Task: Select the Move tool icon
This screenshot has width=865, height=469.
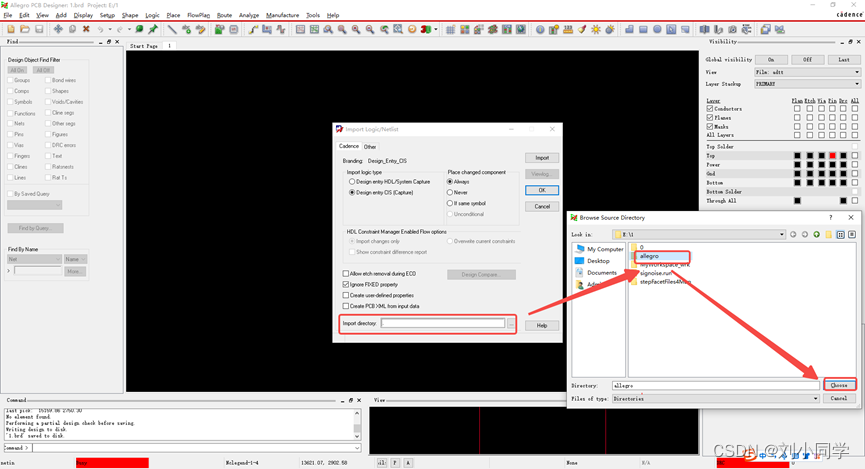Action: (x=58, y=30)
